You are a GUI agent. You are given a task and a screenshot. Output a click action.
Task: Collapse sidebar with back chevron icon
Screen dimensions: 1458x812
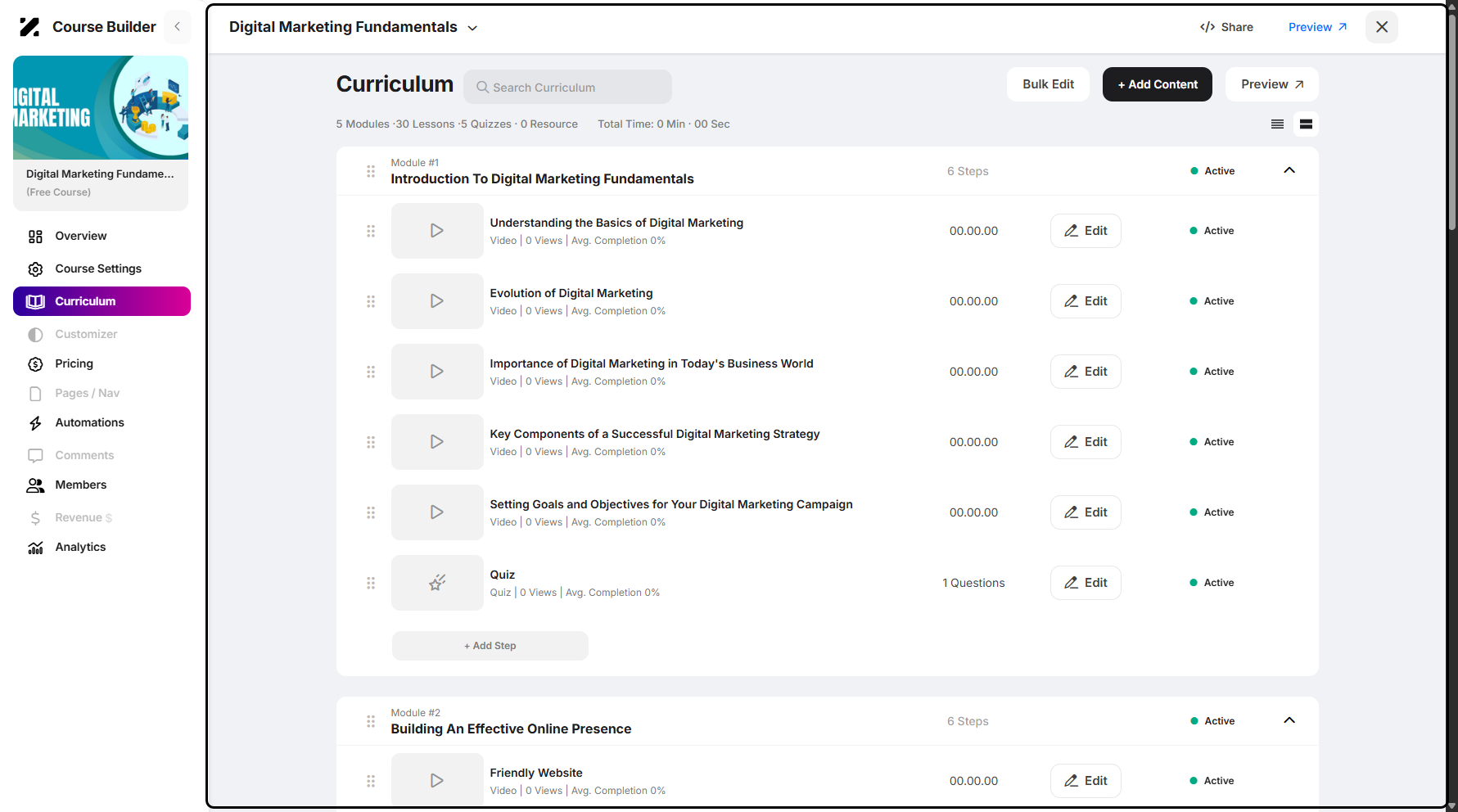coord(177,27)
